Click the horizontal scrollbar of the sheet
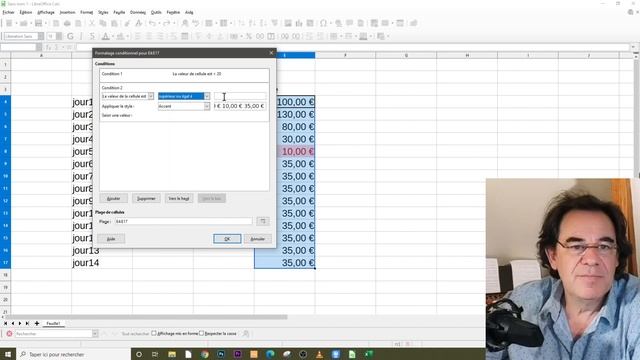The image size is (640, 360). 147,317
